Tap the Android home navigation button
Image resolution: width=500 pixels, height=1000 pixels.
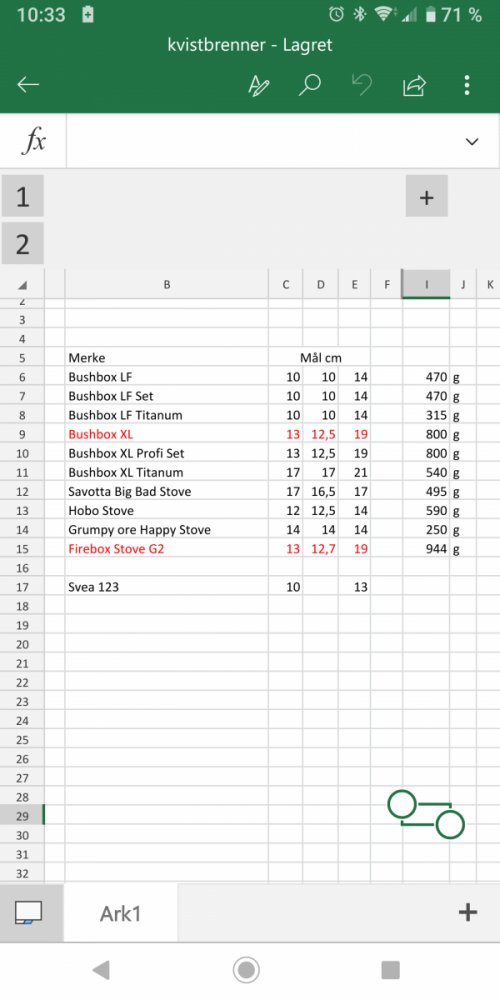pos(246,970)
